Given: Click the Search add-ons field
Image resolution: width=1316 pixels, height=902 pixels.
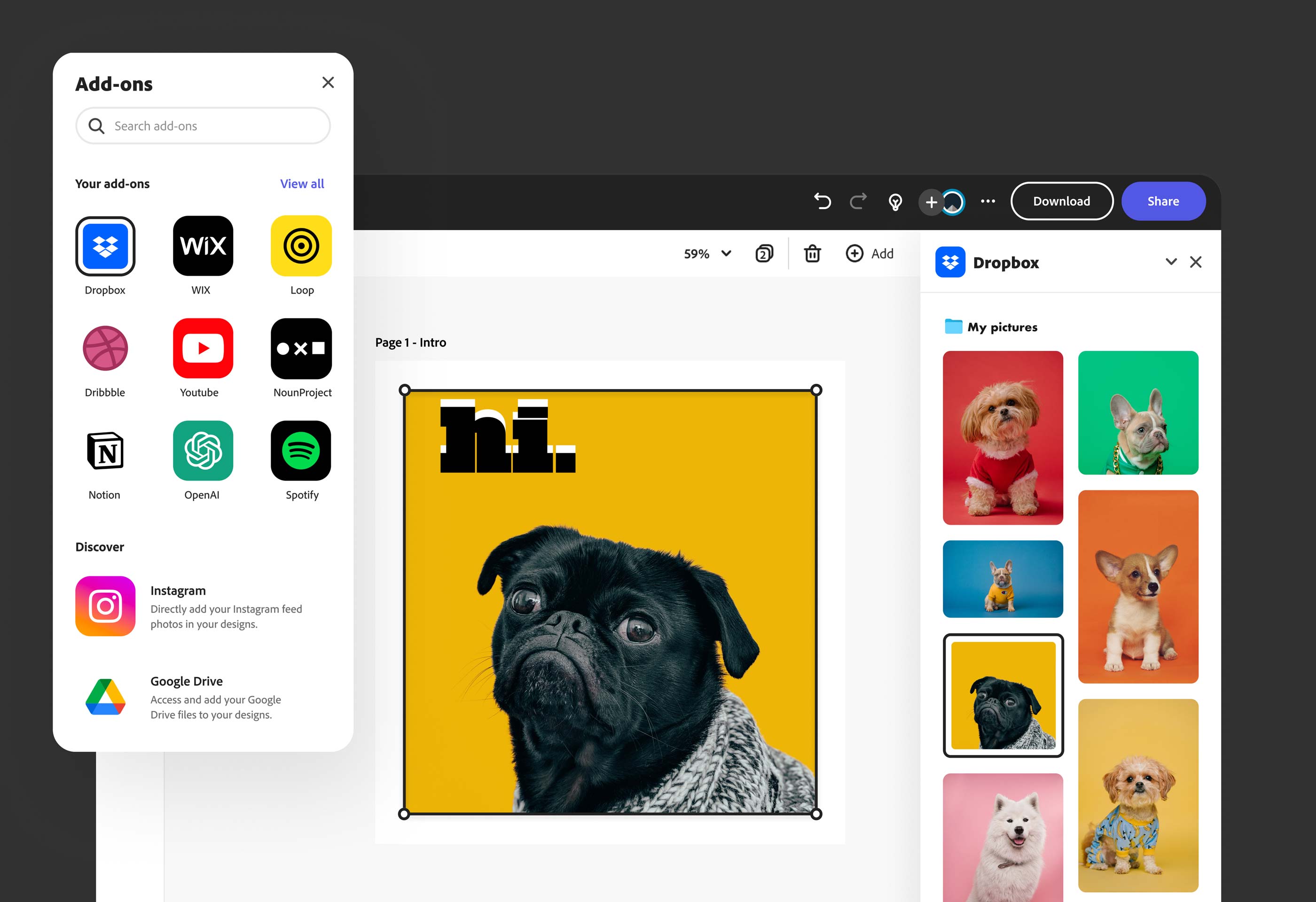Looking at the screenshot, I should [203, 125].
